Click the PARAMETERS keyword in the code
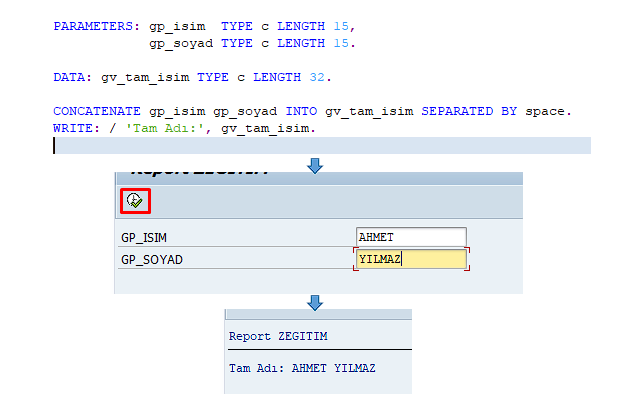 [x=95, y=26]
